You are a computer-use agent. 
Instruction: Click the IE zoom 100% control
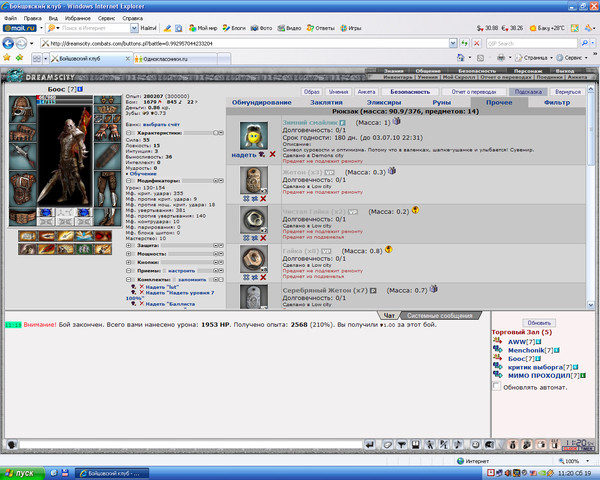point(573,461)
